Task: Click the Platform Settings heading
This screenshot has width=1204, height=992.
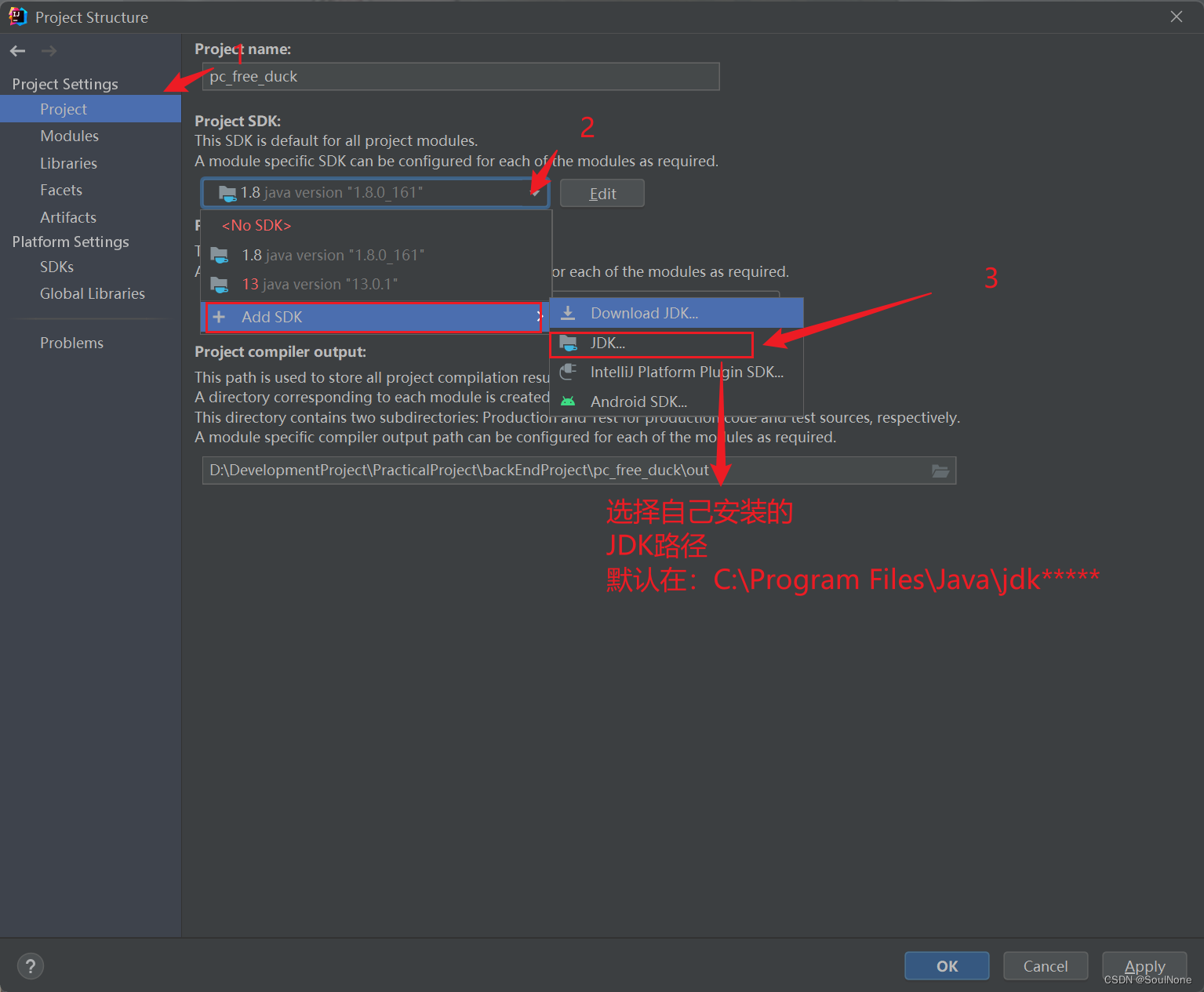Action: coord(71,242)
